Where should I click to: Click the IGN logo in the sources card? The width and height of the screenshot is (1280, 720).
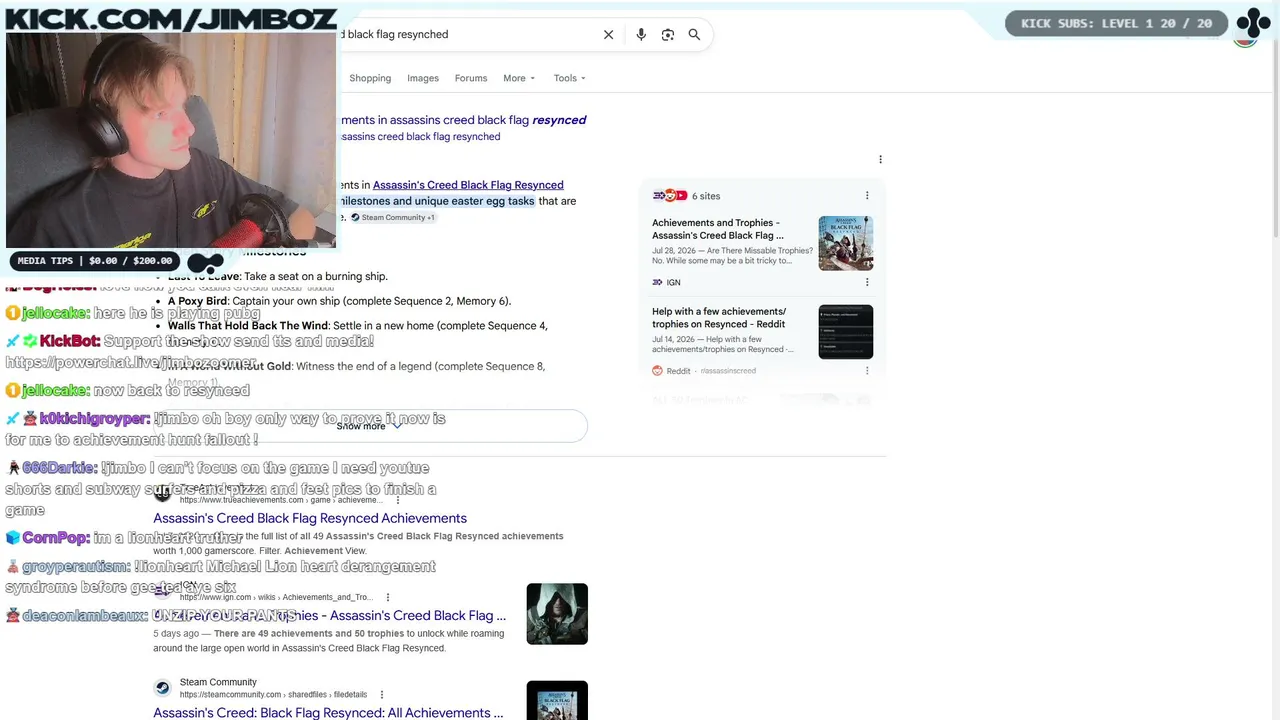tap(657, 283)
